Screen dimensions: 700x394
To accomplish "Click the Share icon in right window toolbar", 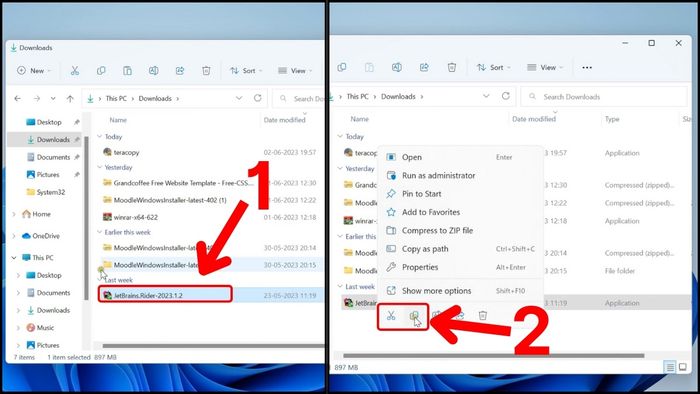I will [x=424, y=67].
